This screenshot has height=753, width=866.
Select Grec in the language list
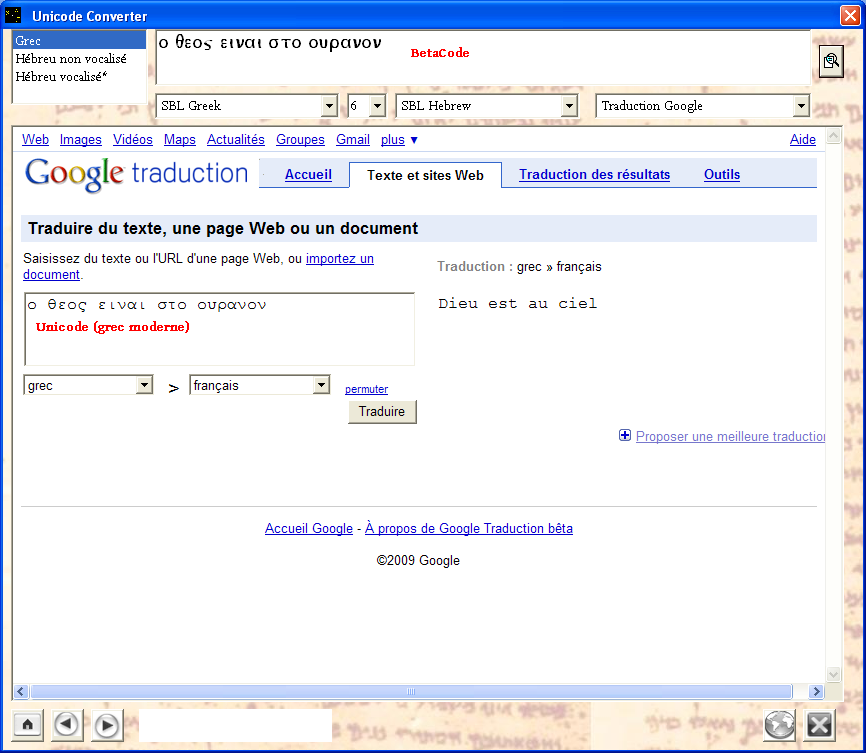pos(79,40)
